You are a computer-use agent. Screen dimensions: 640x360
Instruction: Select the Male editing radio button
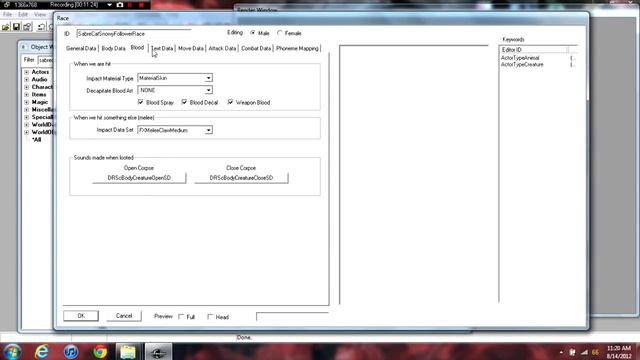(x=253, y=33)
